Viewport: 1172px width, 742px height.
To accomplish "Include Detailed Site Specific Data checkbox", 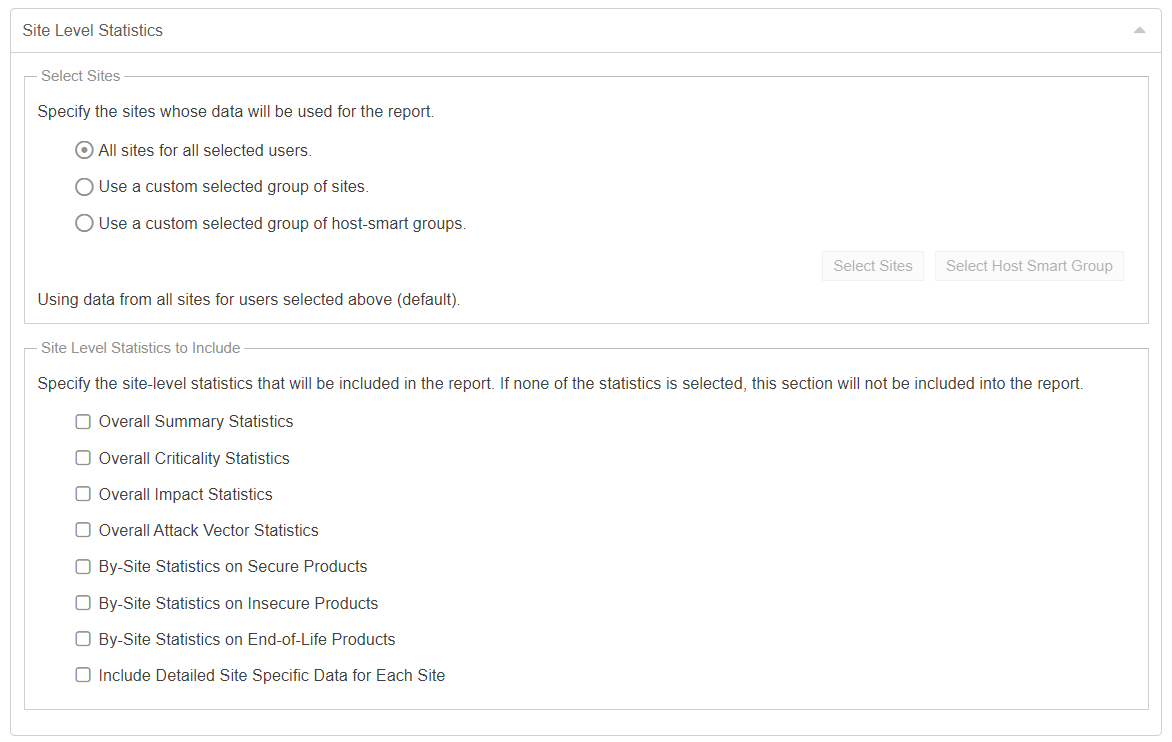I will [83, 675].
